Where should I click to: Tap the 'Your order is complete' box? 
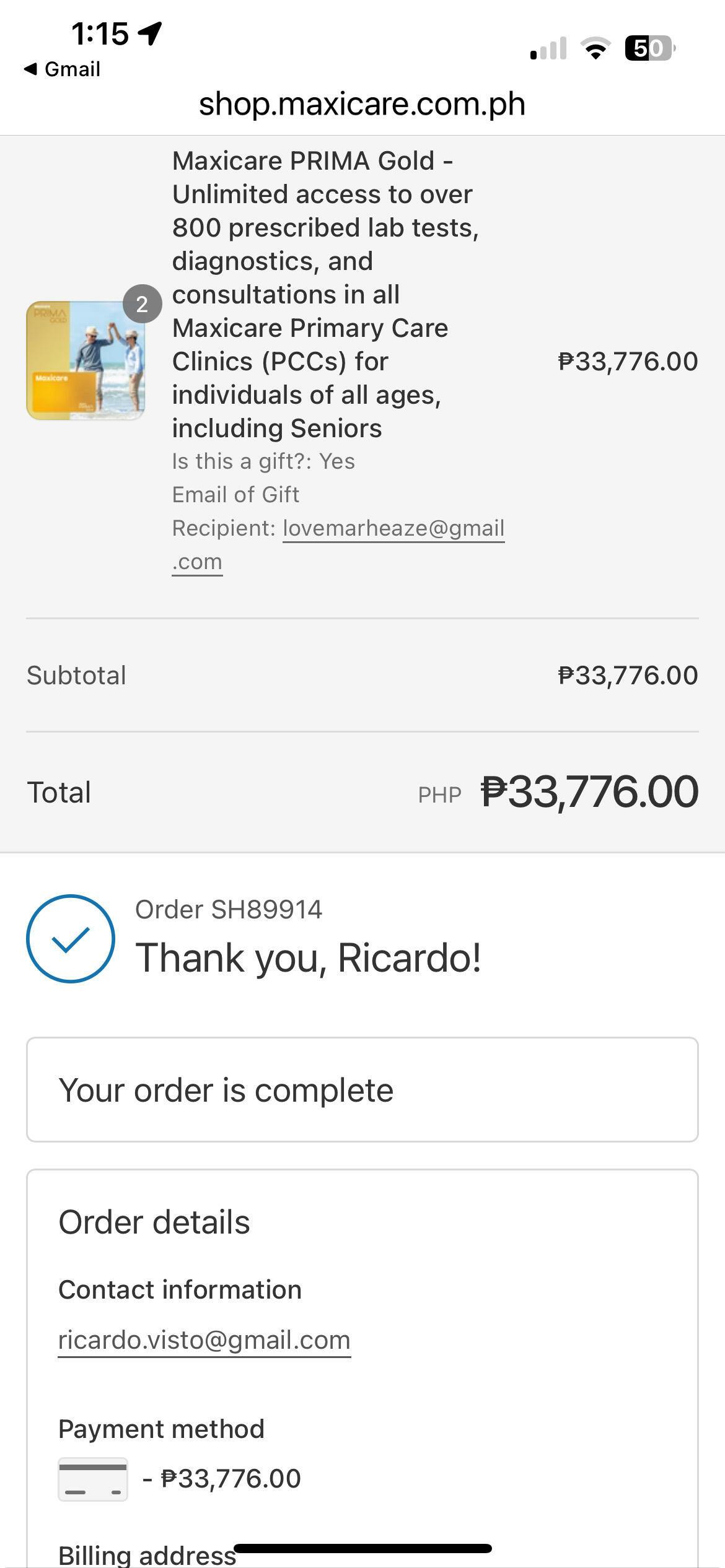point(362,1090)
